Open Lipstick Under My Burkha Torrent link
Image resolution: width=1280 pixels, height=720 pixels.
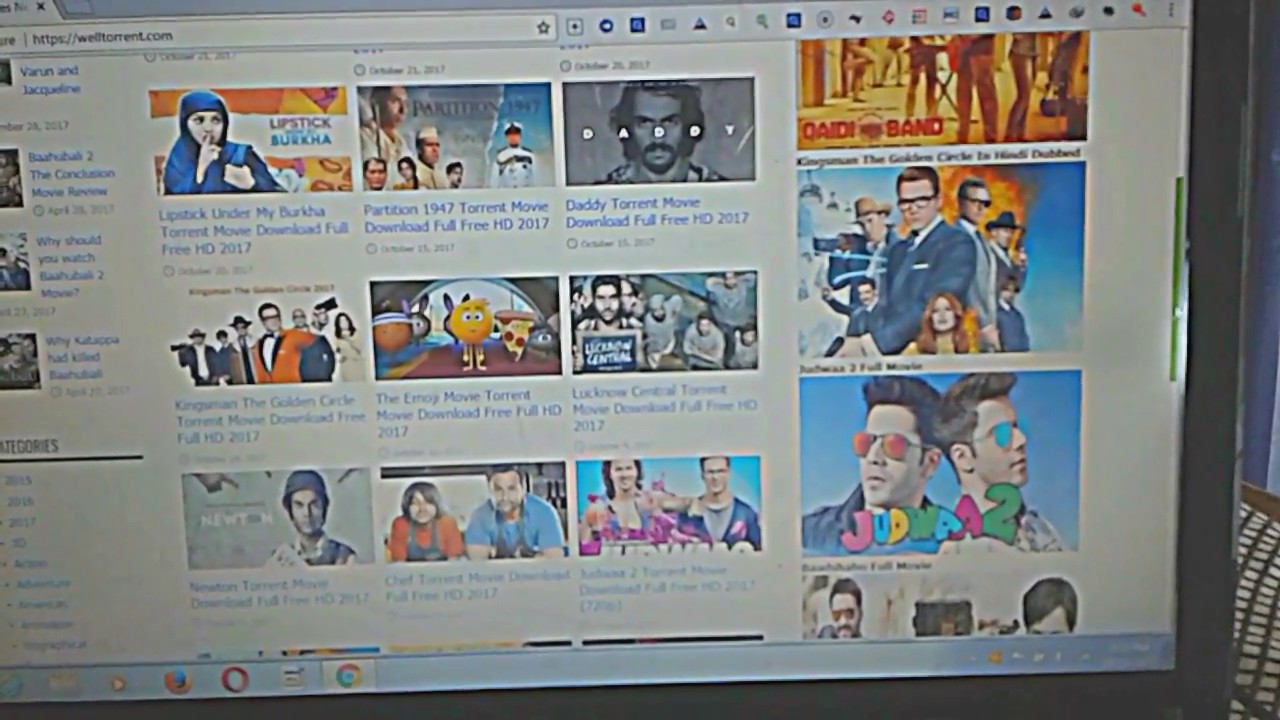254,229
